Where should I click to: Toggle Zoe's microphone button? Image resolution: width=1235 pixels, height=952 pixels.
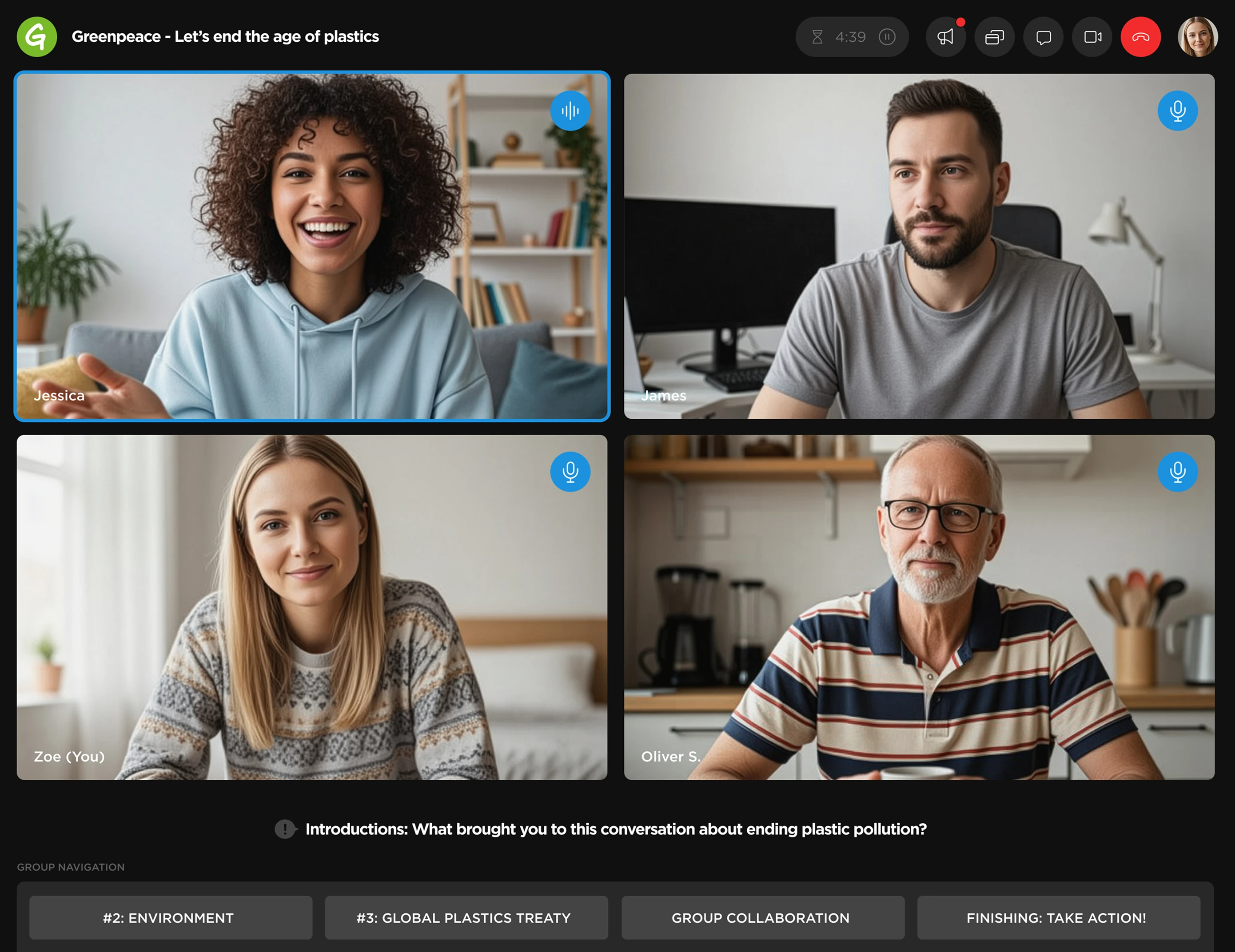pos(570,472)
